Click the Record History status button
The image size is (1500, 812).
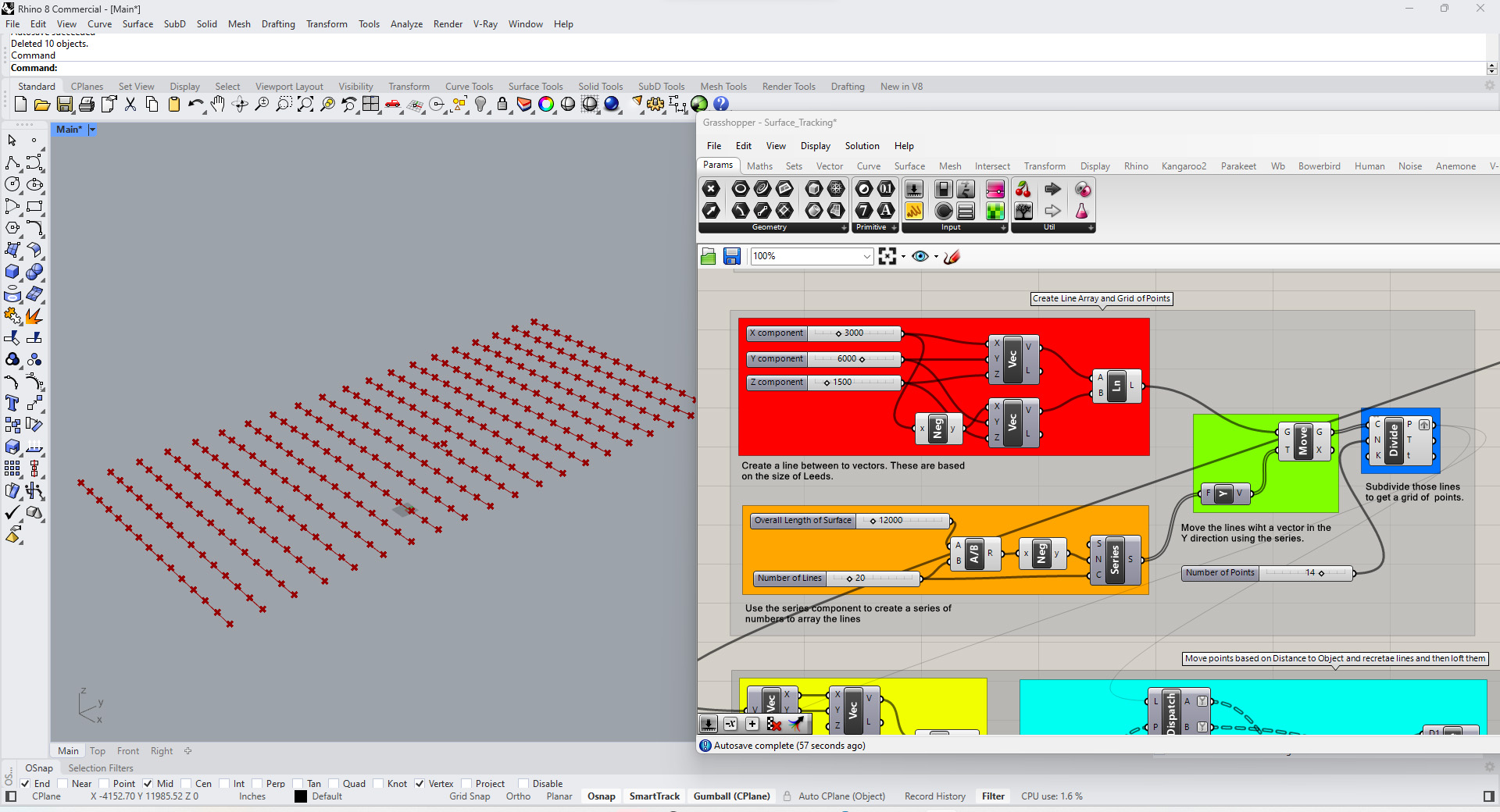click(934, 796)
